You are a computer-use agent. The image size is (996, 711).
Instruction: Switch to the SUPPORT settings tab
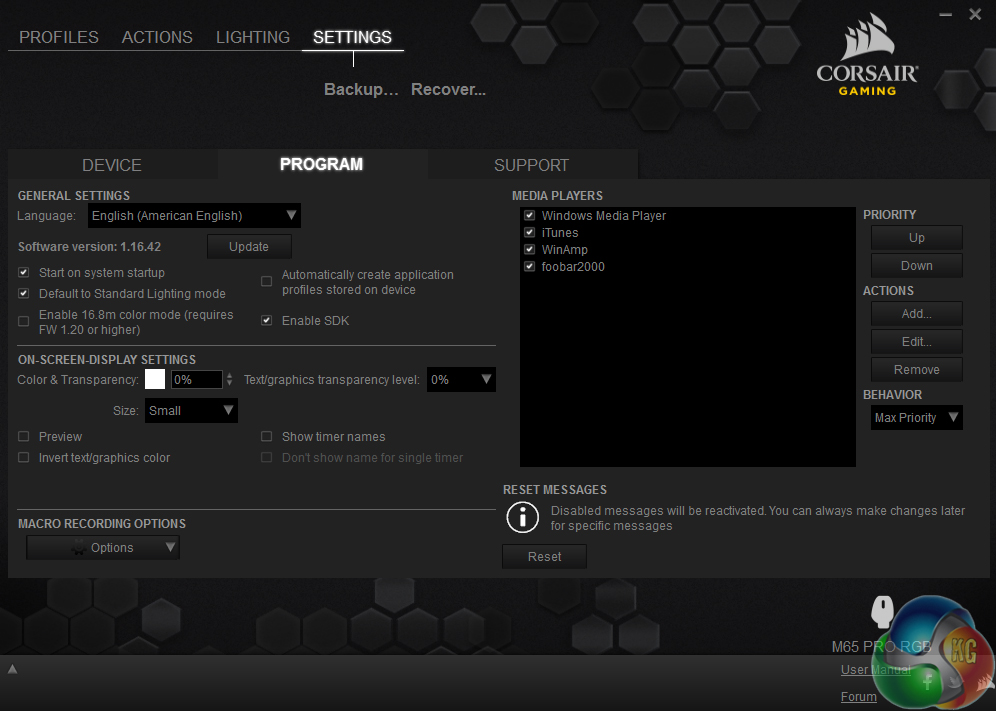[531, 165]
